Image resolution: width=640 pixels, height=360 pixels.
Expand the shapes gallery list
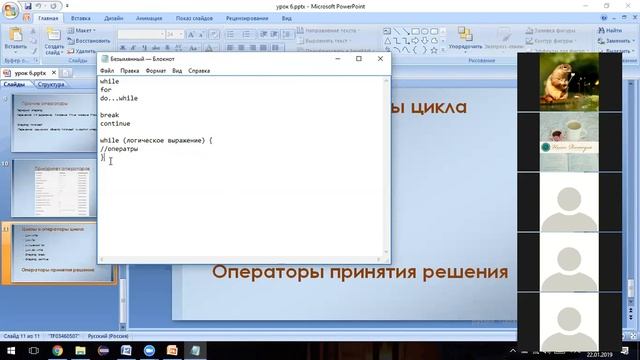coord(443,50)
